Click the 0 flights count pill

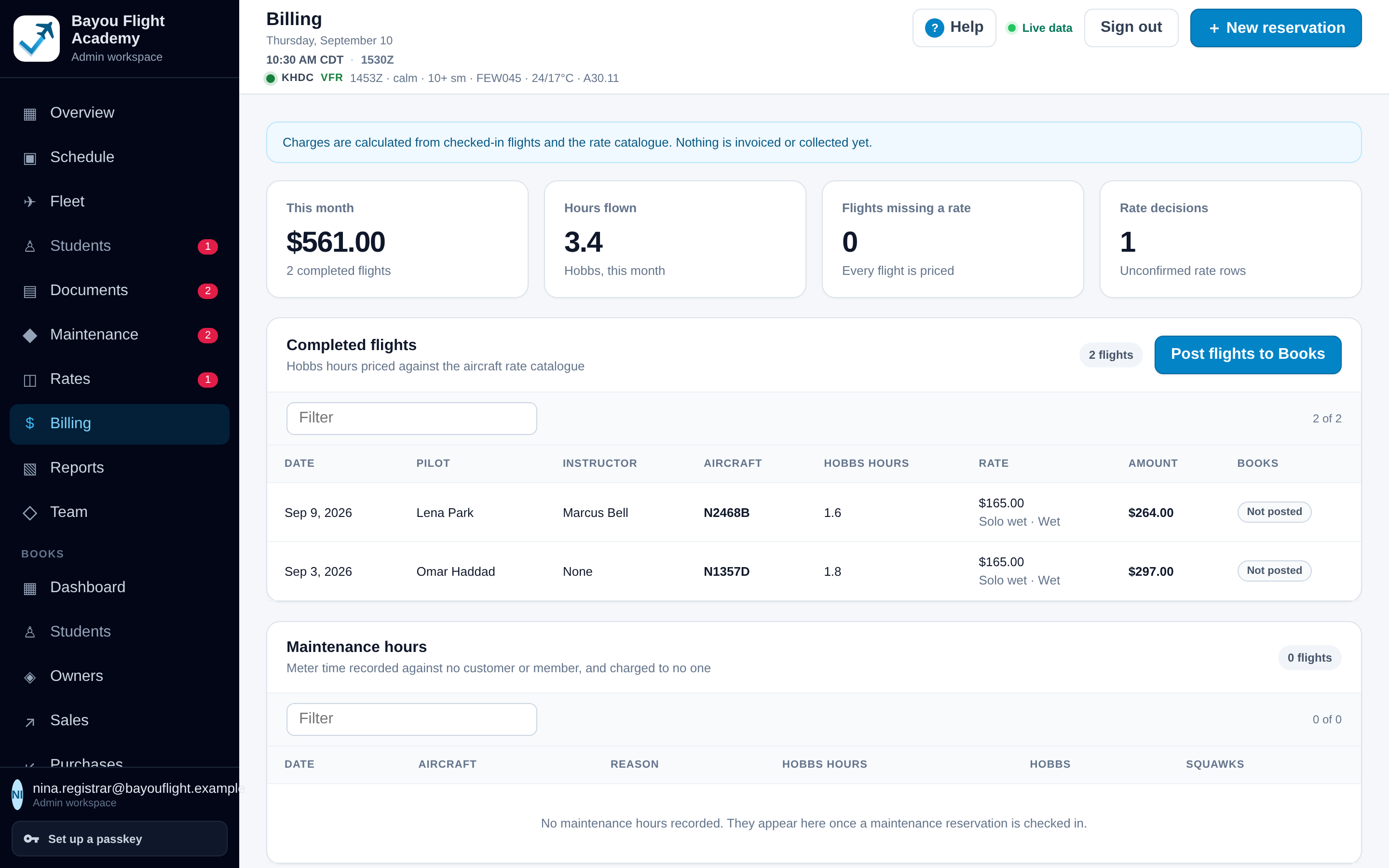(x=1309, y=658)
